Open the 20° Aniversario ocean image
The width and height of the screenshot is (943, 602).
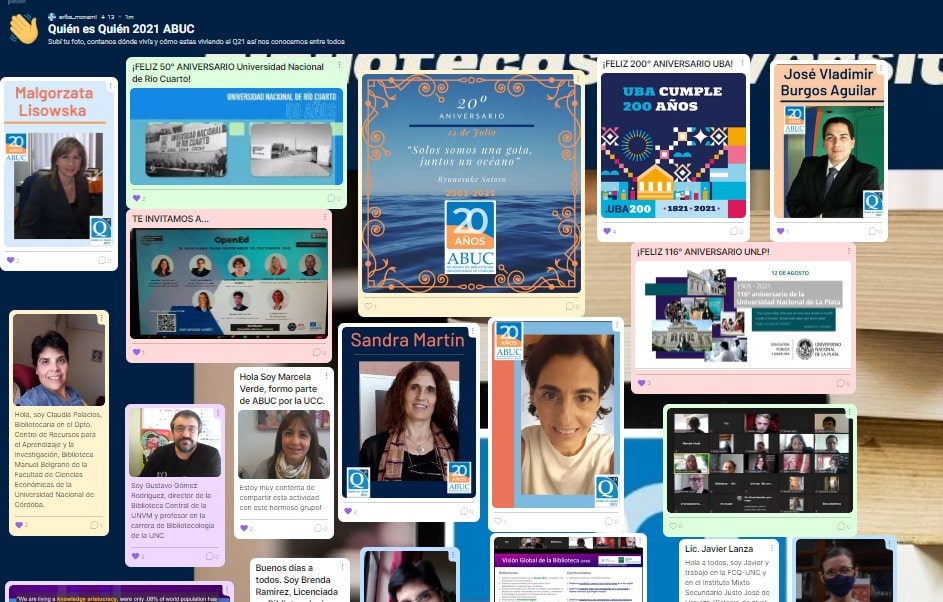472,183
